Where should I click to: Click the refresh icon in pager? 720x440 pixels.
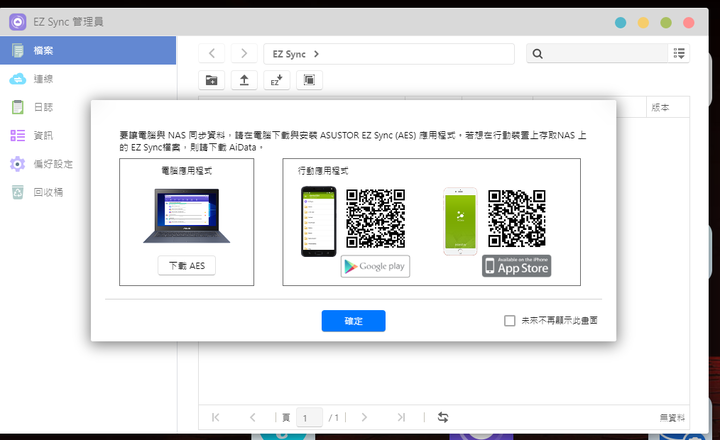click(x=443, y=417)
